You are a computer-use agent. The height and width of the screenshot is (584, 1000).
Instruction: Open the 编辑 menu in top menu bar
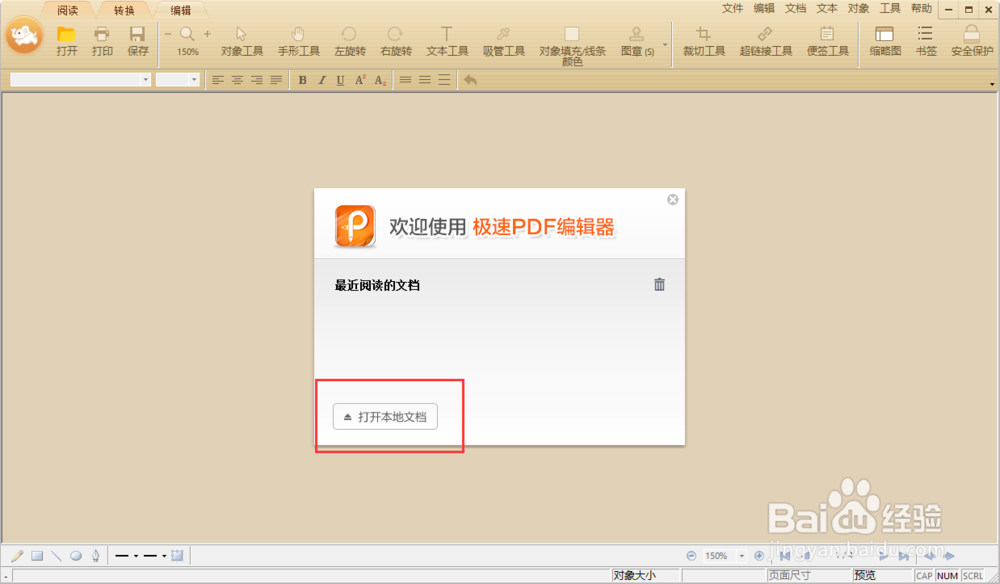763,8
